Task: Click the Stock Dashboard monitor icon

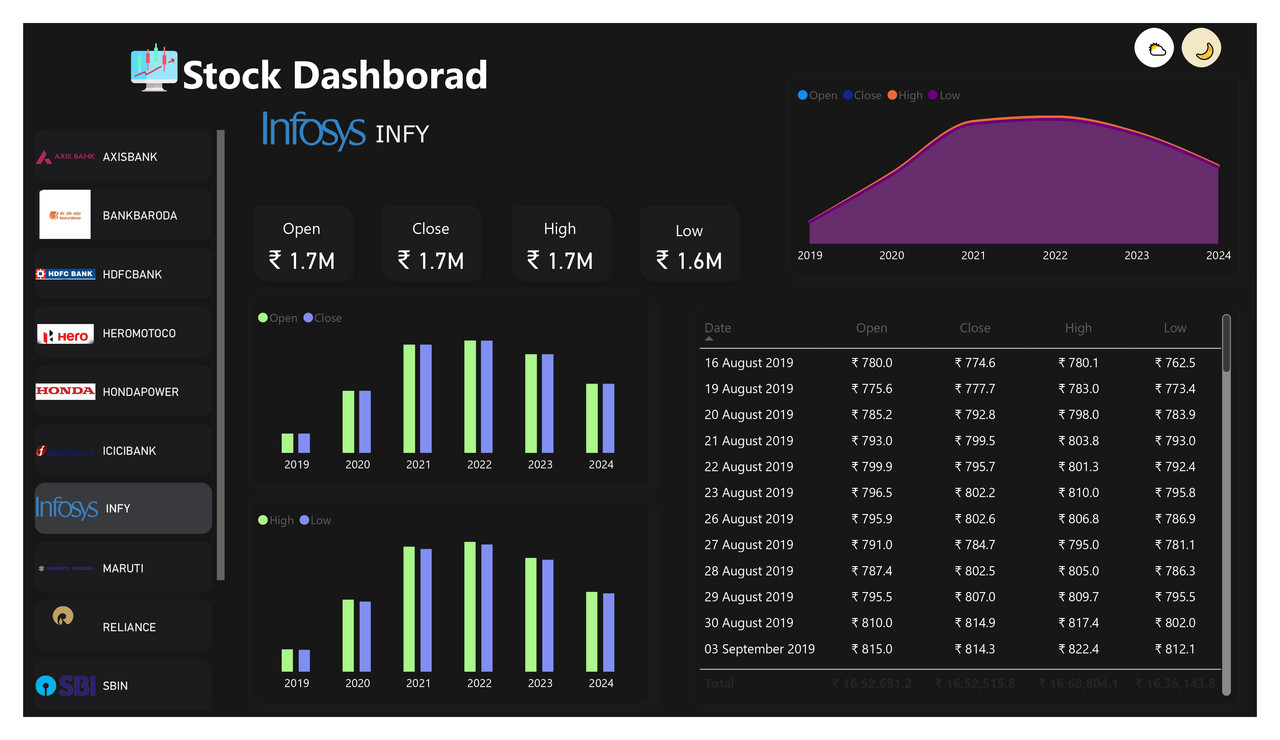Action: click(x=152, y=70)
